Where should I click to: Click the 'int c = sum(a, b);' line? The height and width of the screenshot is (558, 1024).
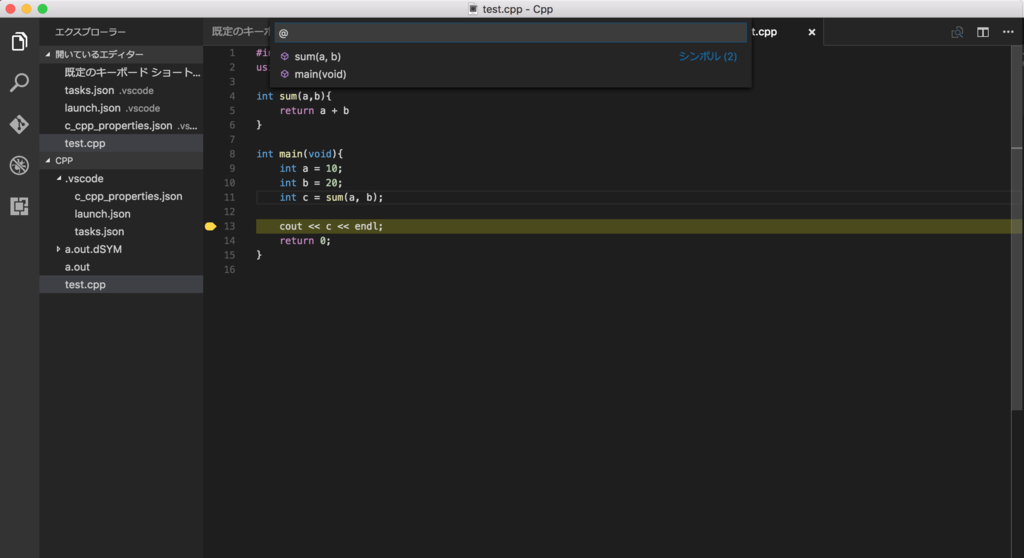(331, 197)
